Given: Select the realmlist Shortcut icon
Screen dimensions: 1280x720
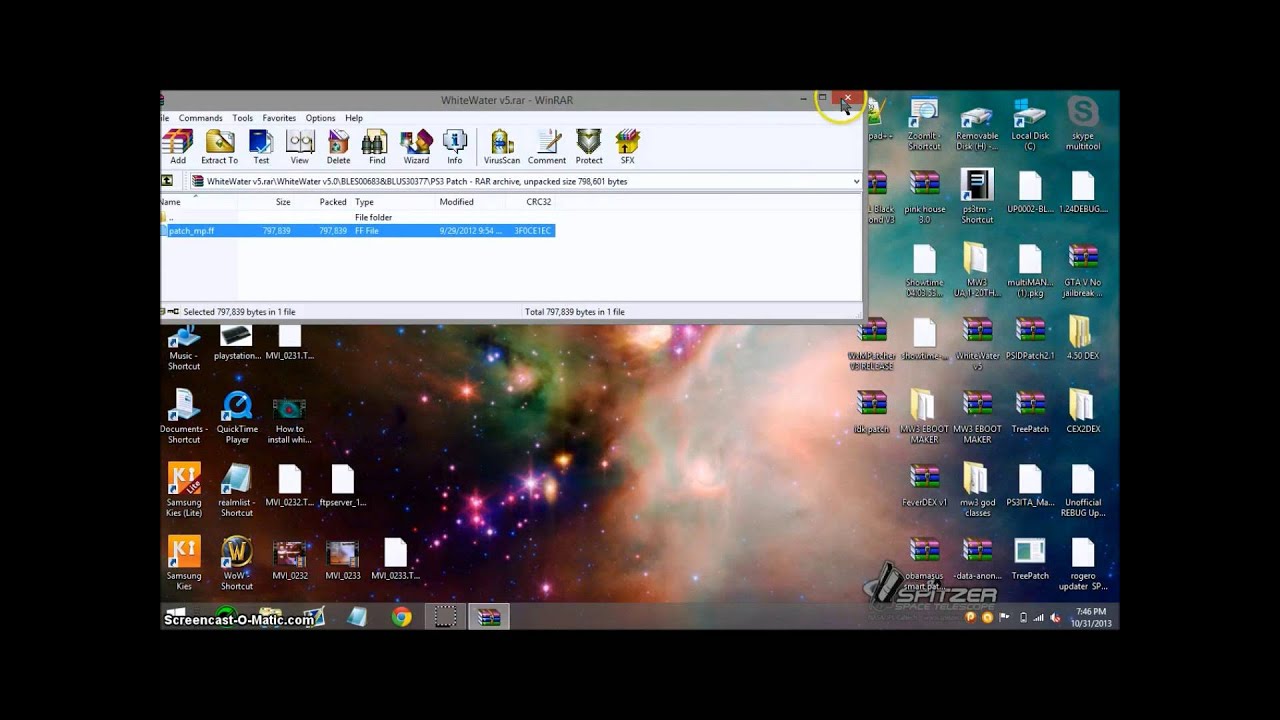Looking at the screenshot, I should 237,490.
